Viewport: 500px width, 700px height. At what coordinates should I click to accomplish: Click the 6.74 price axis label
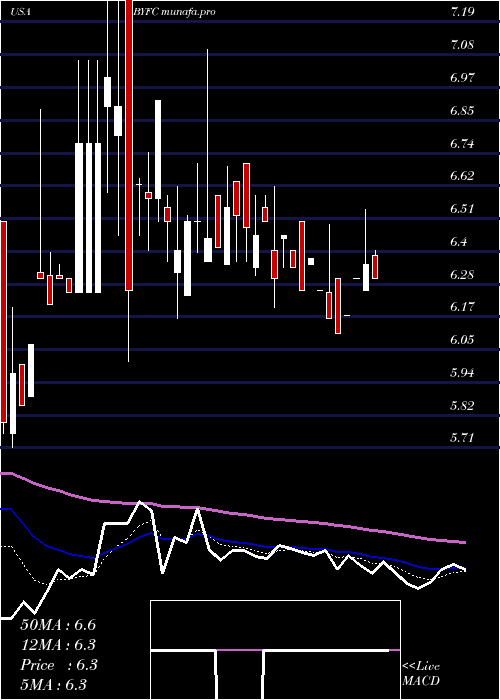click(462, 144)
